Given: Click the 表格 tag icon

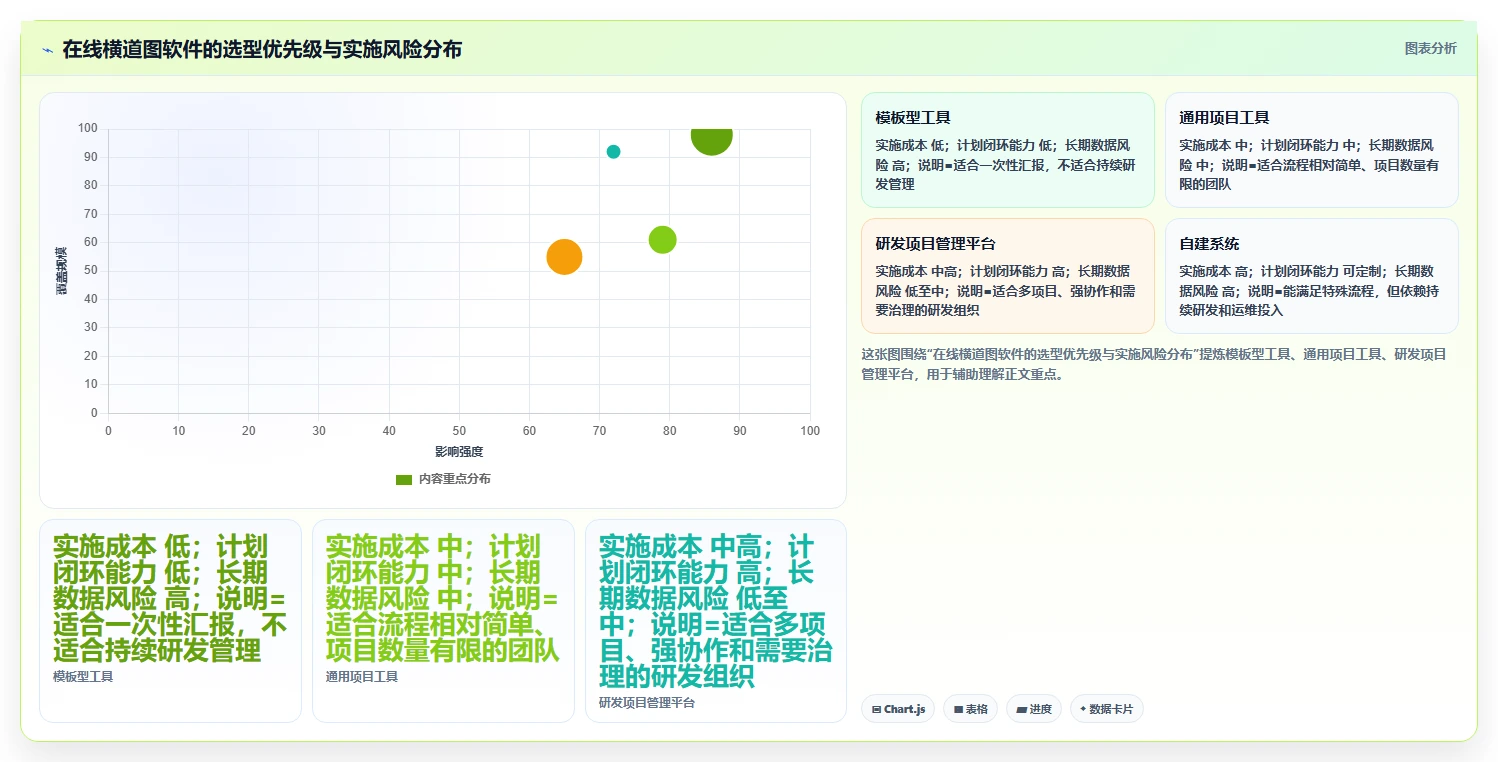Looking at the screenshot, I should pos(958,709).
